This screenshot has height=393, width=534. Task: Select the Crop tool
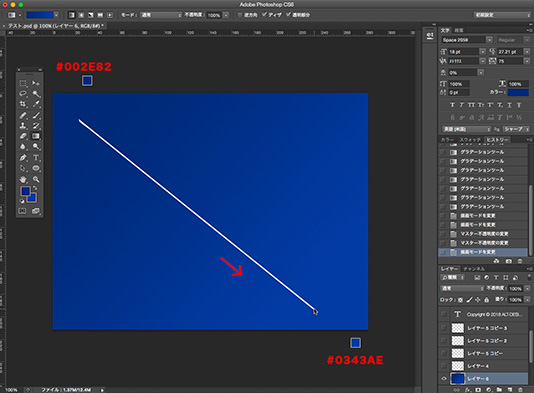coord(23,104)
